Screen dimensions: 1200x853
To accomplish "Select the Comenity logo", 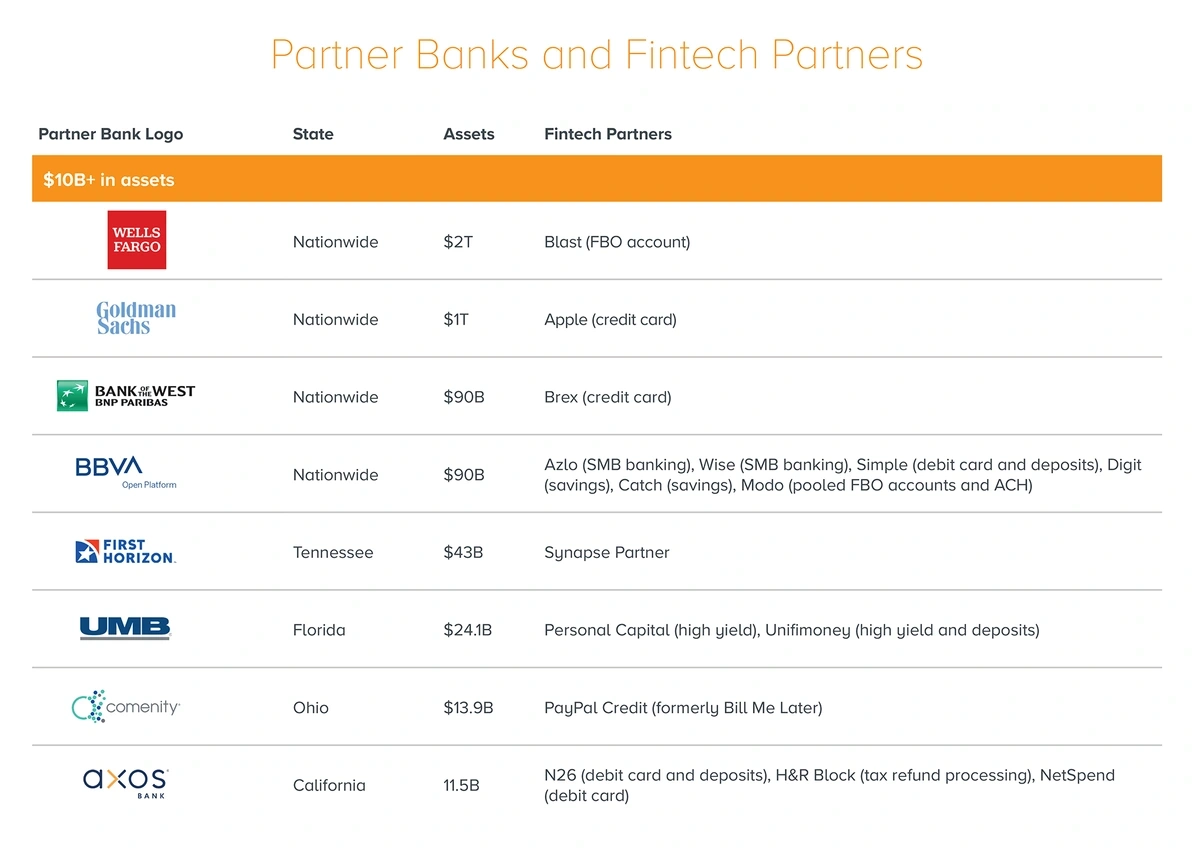I will (x=126, y=706).
